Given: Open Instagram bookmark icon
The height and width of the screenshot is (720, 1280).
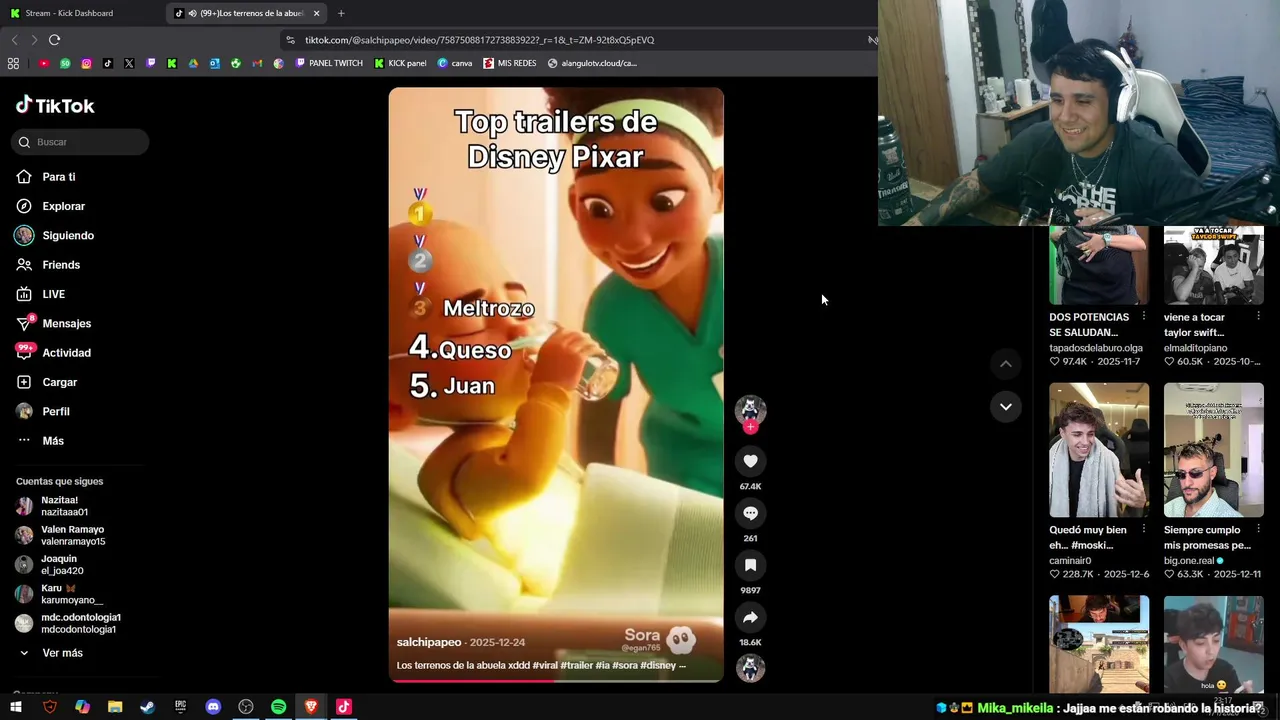Looking at the screenshot, I should coord(86,63).
